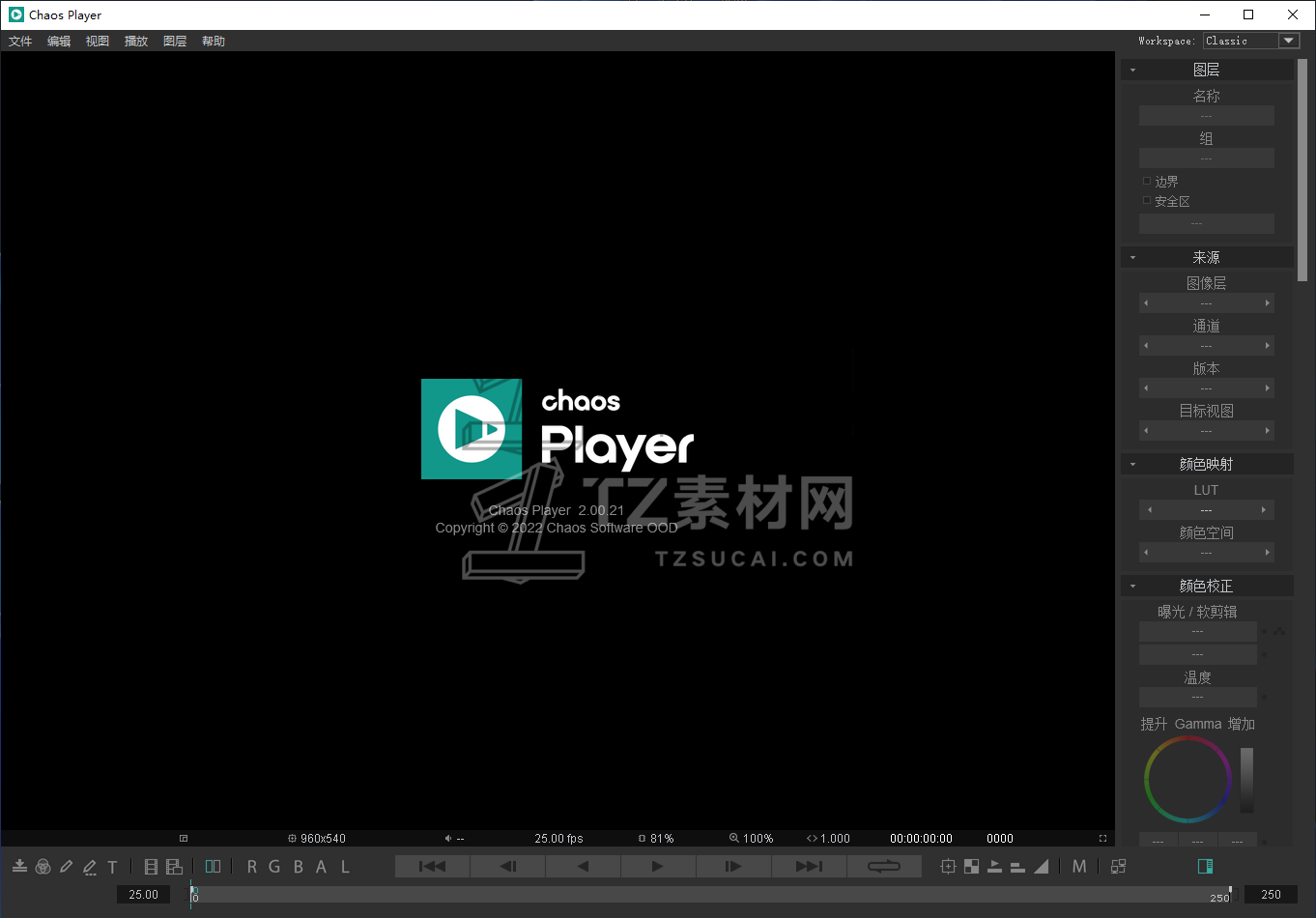Click the play-arrow-over-bar icon

click(x=994, y=867)
